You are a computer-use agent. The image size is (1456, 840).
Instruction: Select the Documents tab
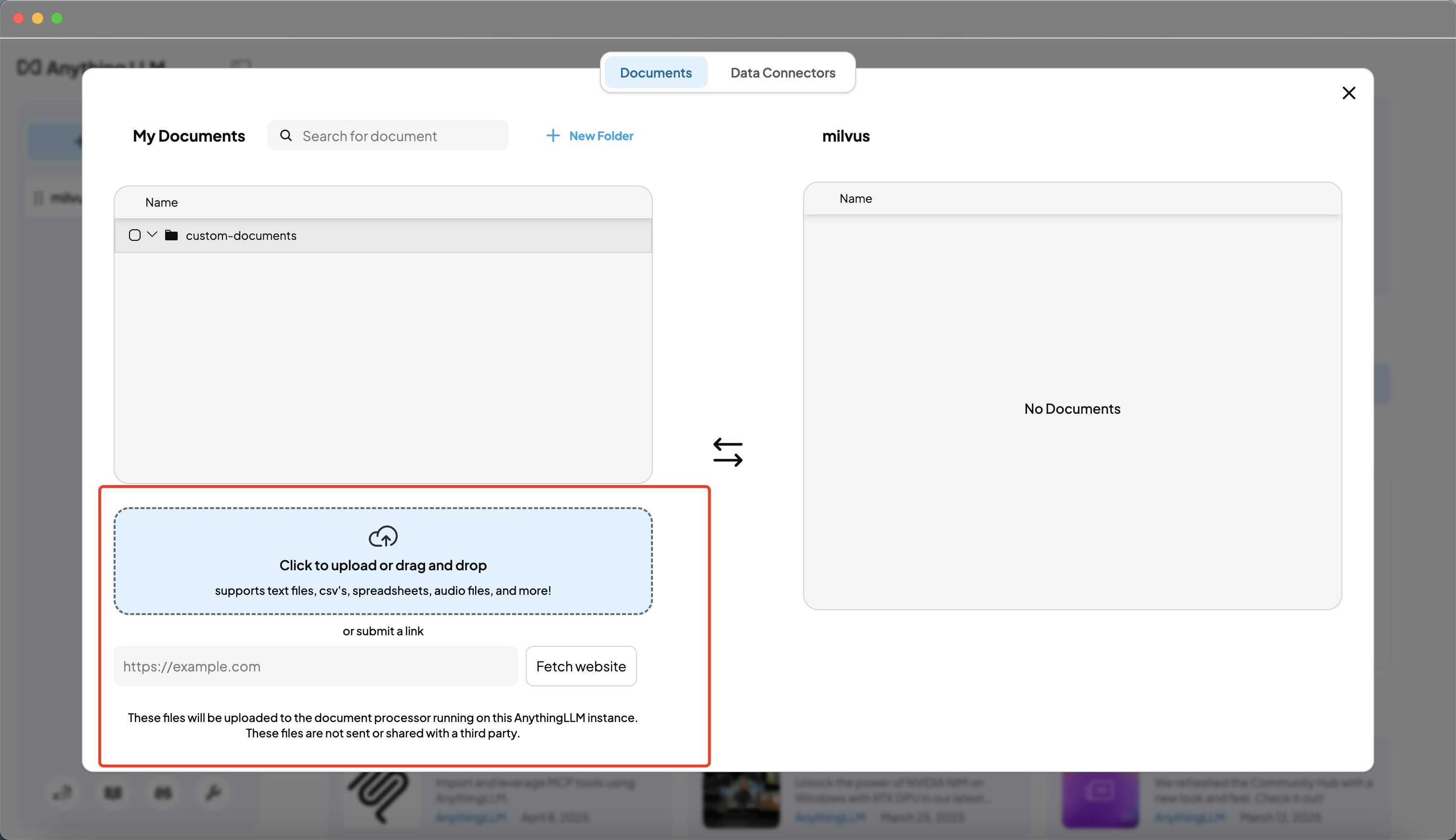coord(656,72)
